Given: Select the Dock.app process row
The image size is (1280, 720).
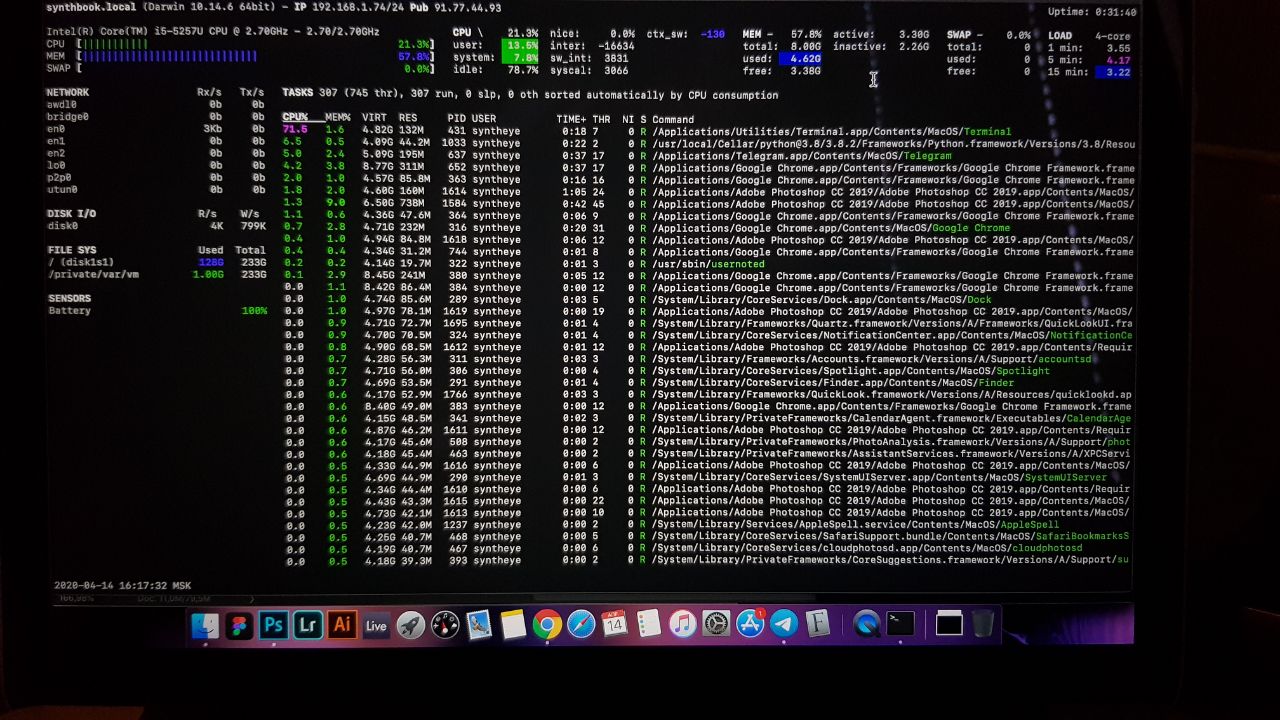Looking at the screenshot, I should click(708, 299).
